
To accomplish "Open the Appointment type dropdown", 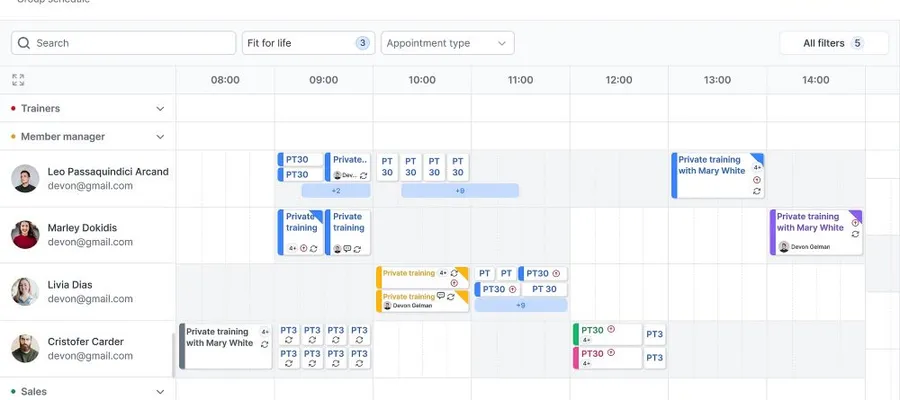I will pyautogui.click(x=448, y=43).
